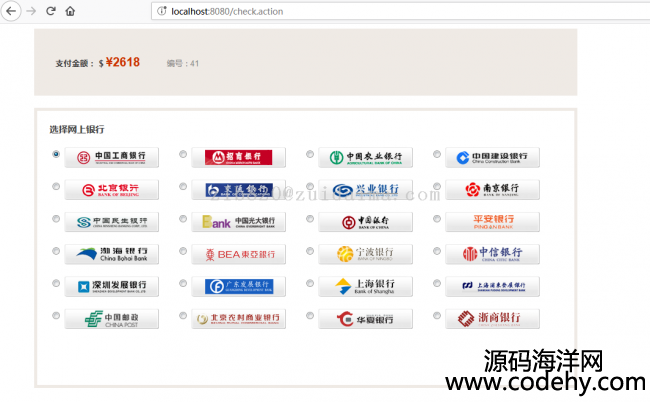Select the 中国建设银行 radio button
Image resolution: width=650 pixels, height=402 pixels.
click(x=437, y=154)
